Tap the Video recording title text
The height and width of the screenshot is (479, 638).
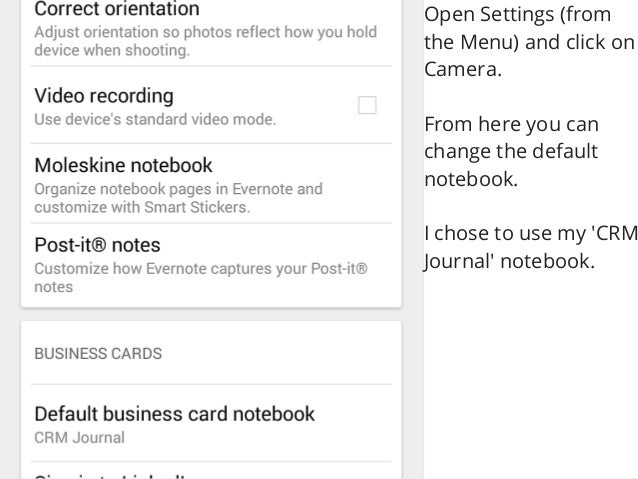[104, 96]
